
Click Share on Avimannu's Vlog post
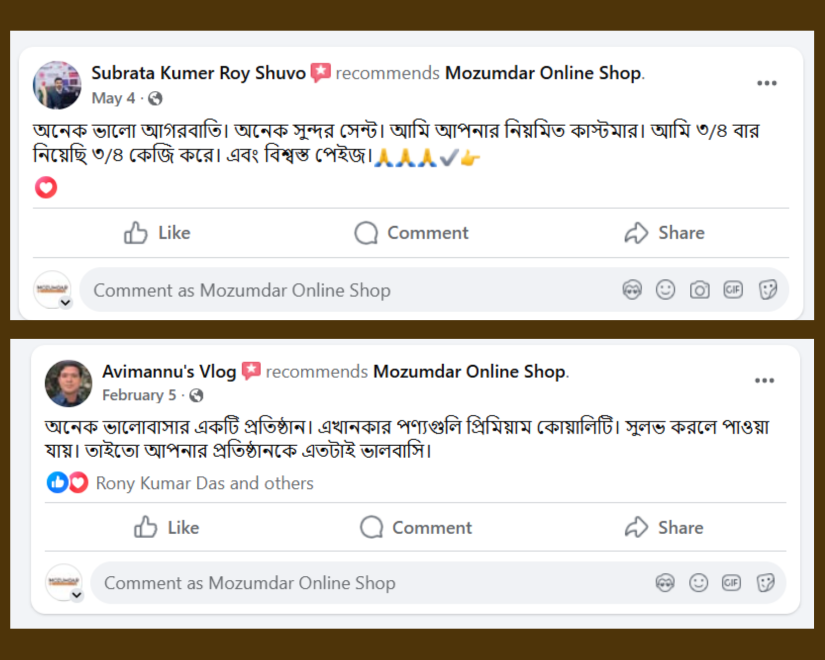pos(664,527)
